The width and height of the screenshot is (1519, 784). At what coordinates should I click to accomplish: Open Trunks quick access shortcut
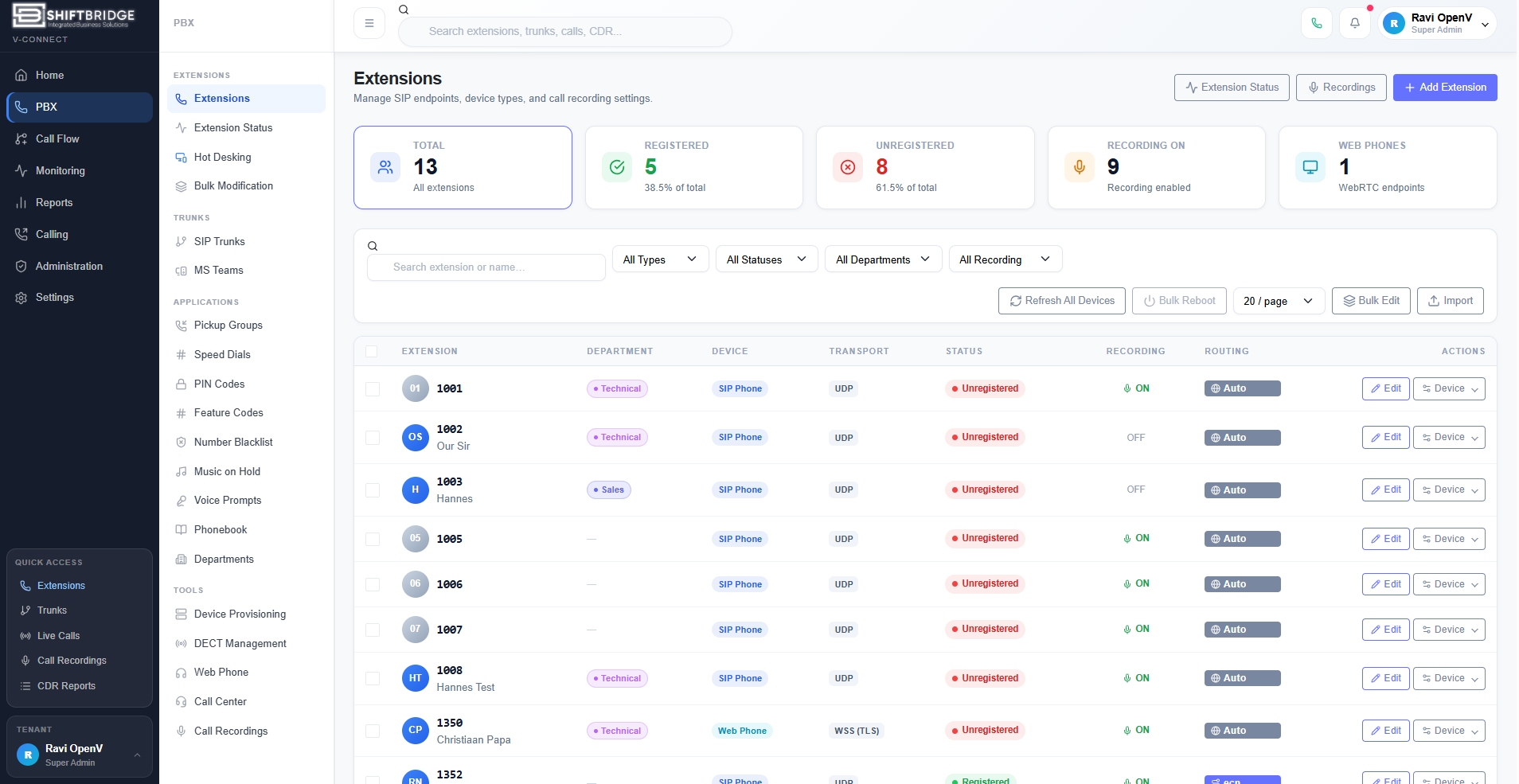[x=79, y=610]
